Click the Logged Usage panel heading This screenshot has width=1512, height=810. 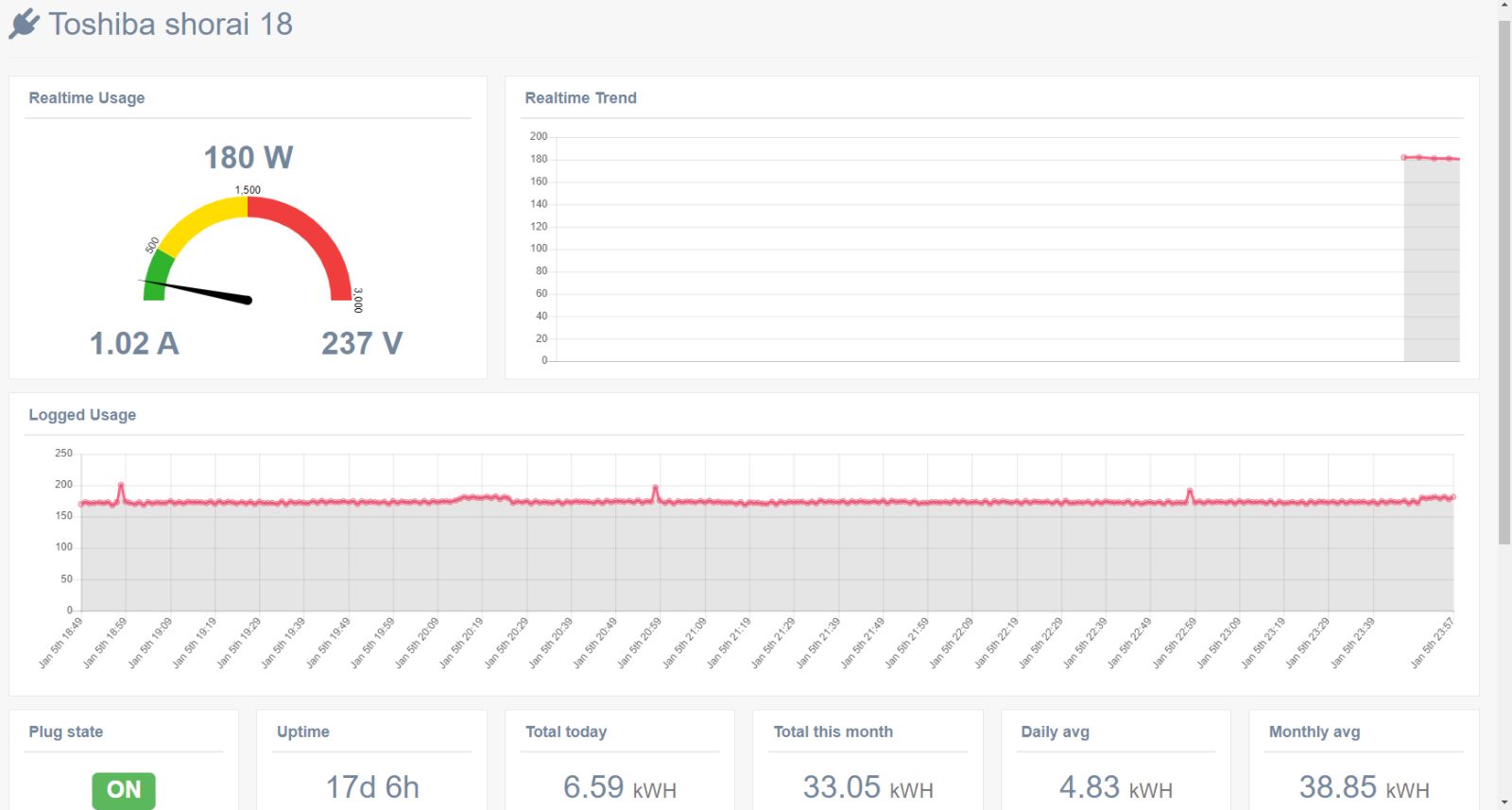point(82,415)
